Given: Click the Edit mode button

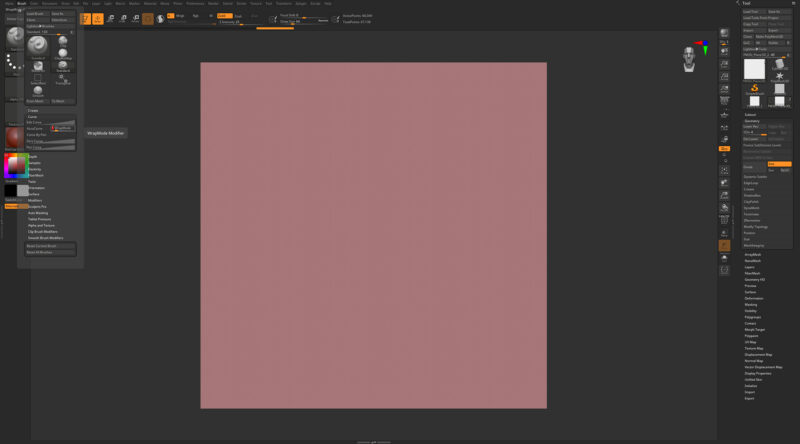Looking at the screenshot, I should 85,19.
